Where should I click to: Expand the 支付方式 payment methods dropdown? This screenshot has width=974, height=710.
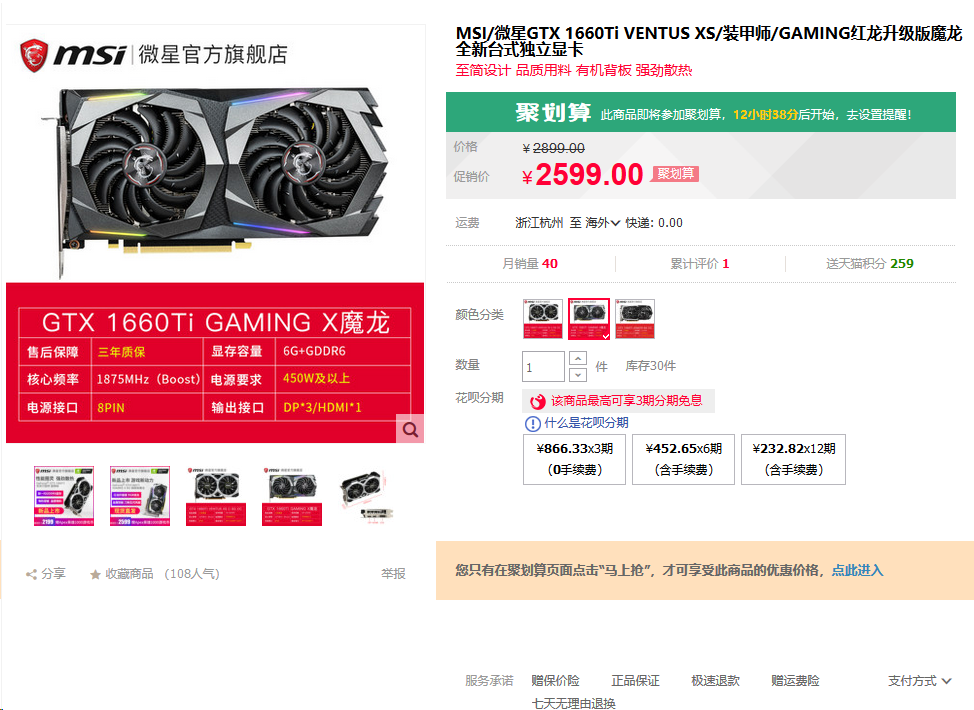[x=919, y=681]
